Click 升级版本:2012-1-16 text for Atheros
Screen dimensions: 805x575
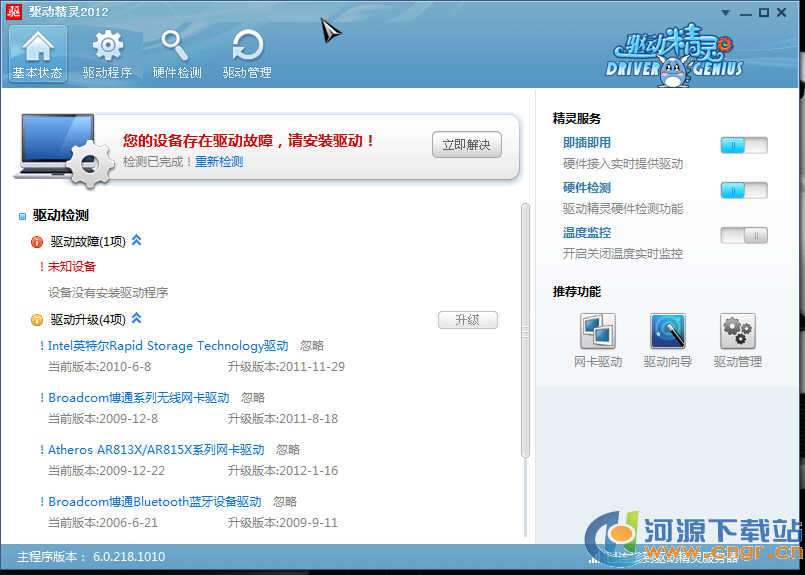283,471
